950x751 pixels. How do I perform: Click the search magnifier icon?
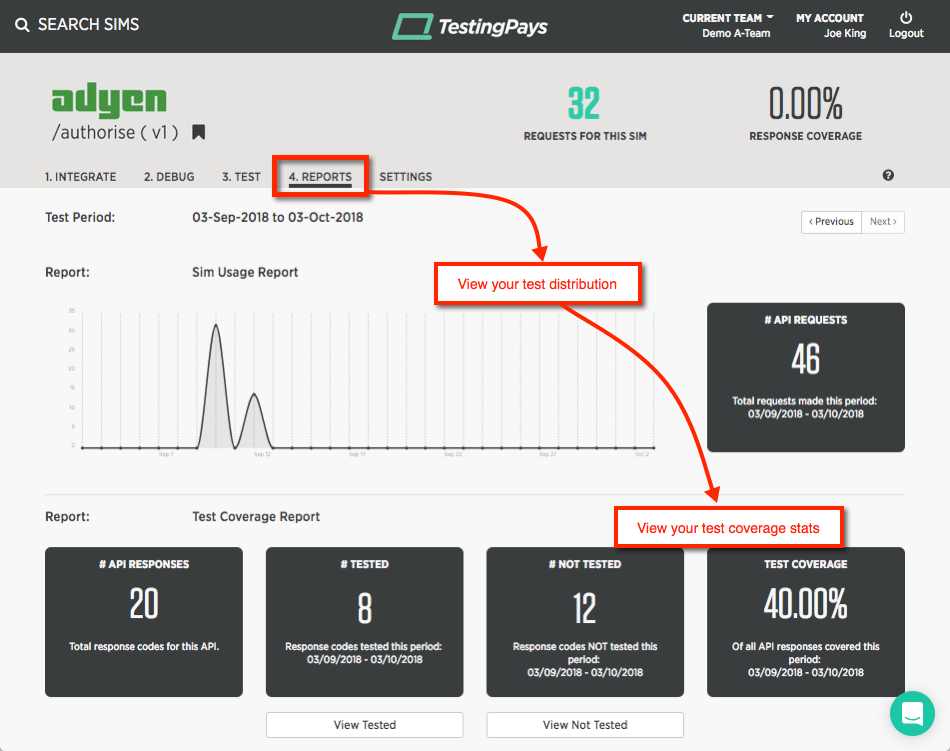22,25
